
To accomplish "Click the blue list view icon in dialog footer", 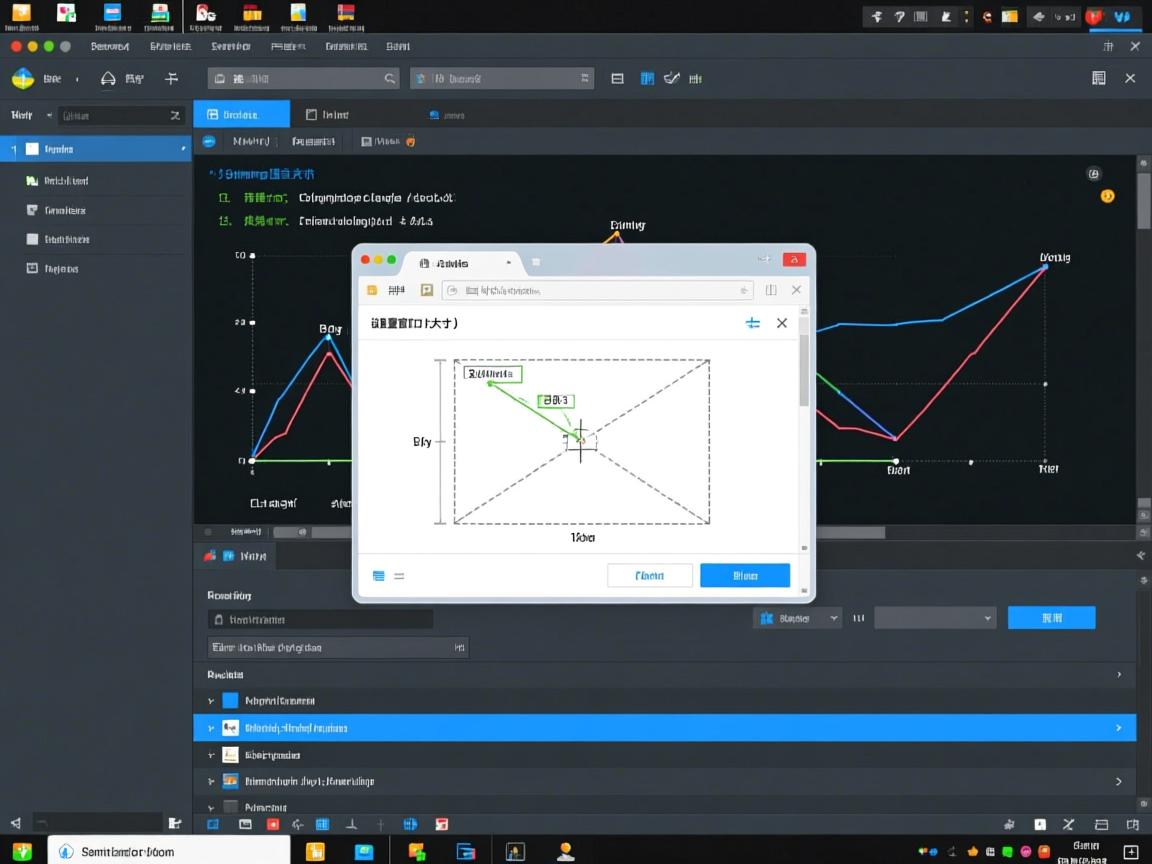I will (x=379, y=576).
